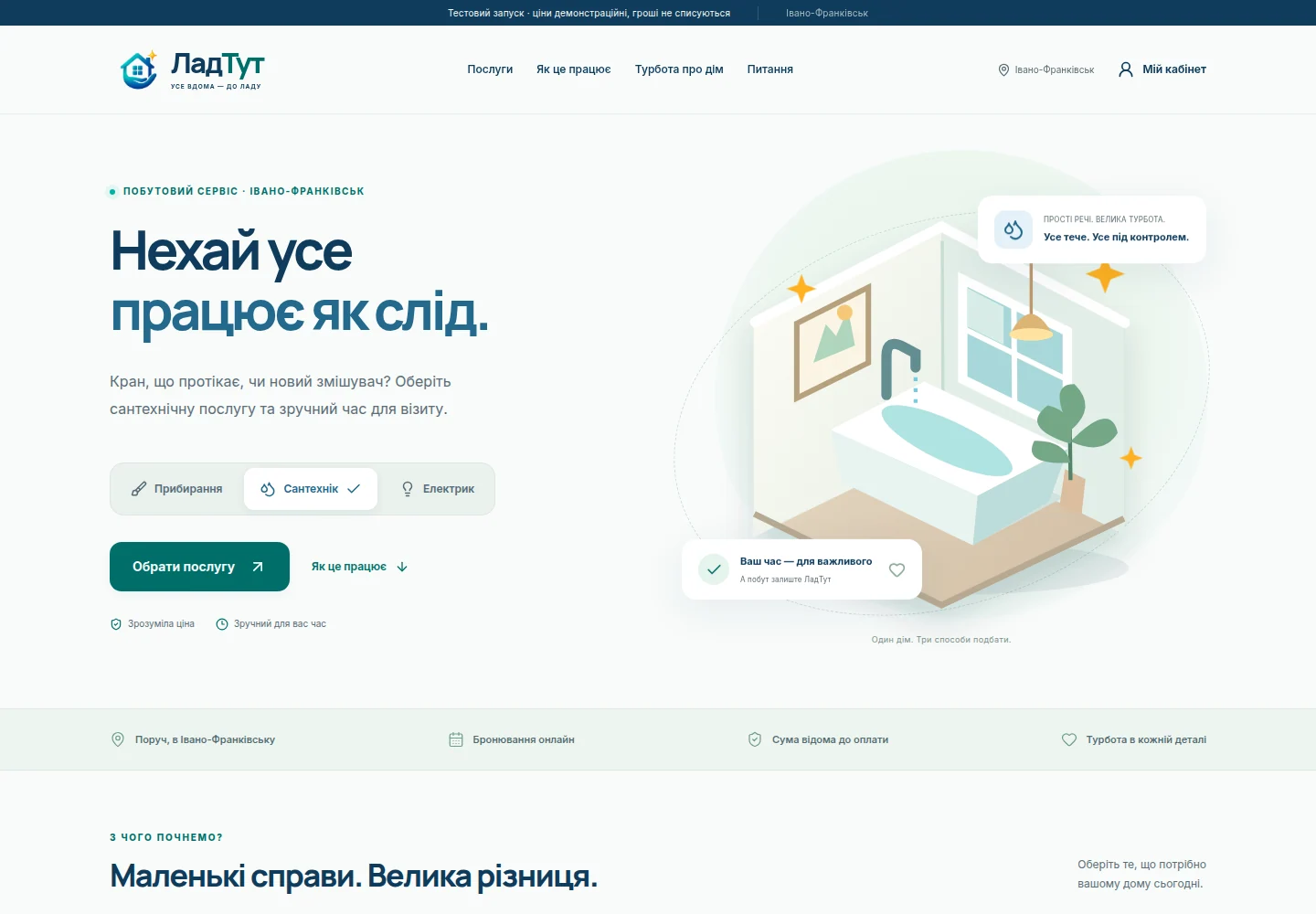The height and width of the screenshot is (914, 1316).
Task: Click the pin icon beside Поруч, в Івано-Франківську
Action: [118, 739]
